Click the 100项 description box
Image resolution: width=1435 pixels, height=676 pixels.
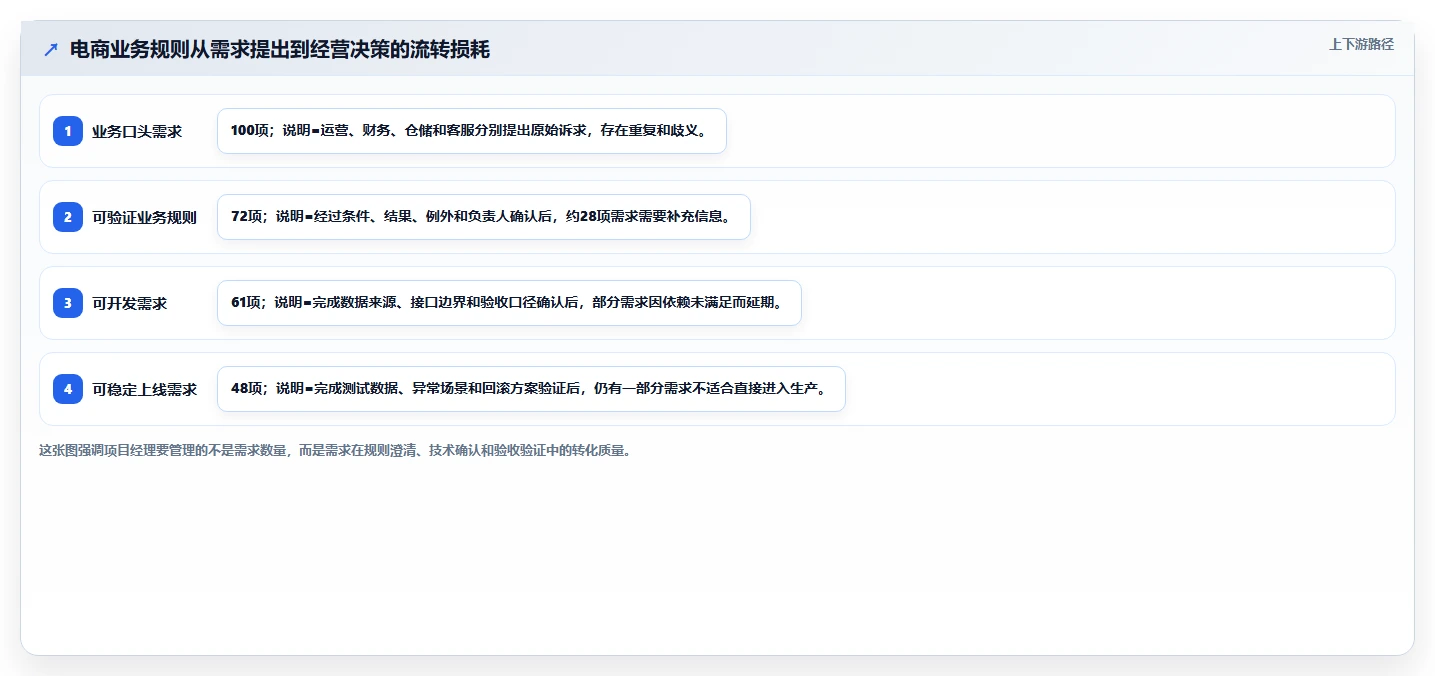472,131
